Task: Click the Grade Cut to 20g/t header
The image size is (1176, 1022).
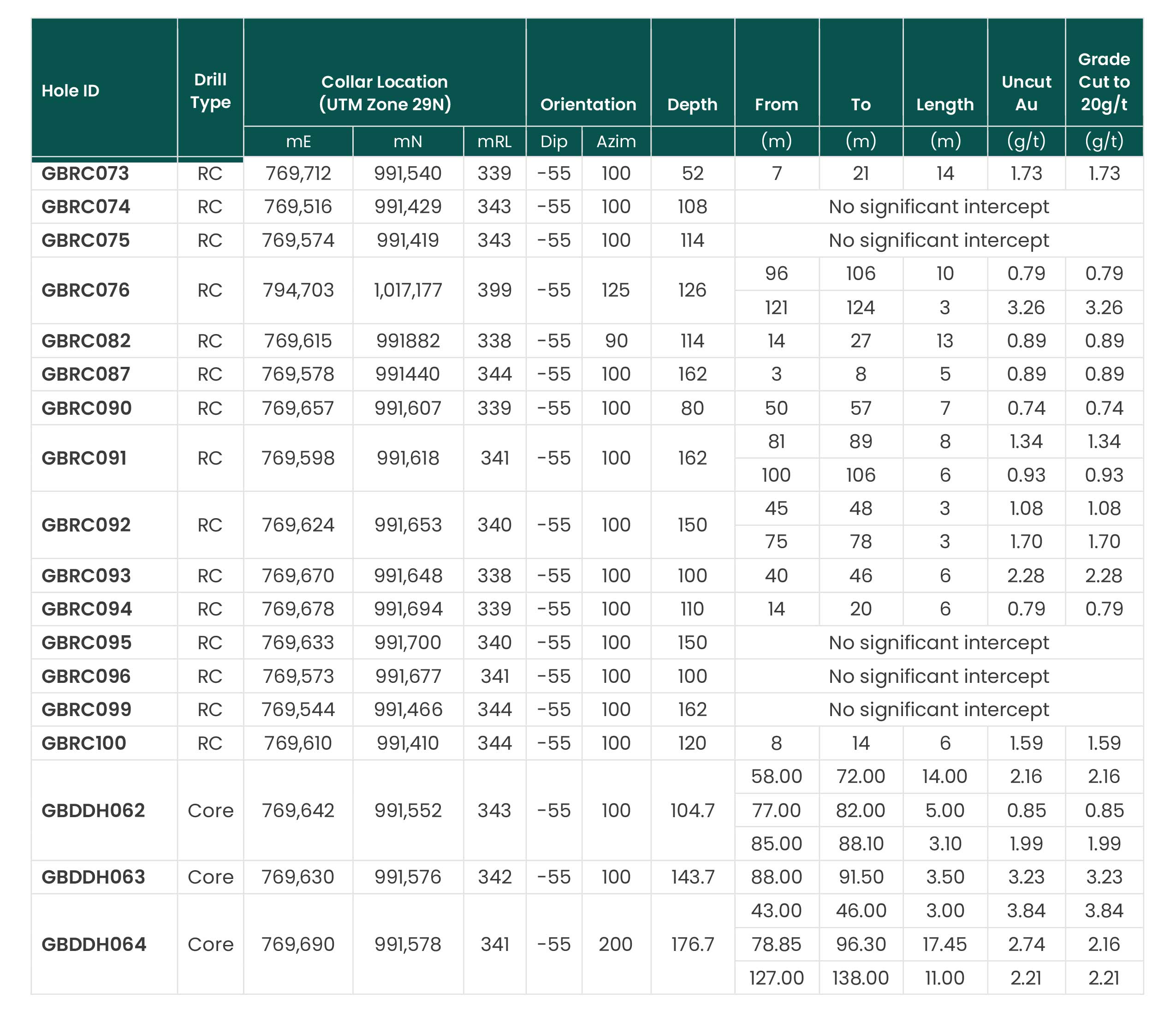Action: (x=1104, y=82)
